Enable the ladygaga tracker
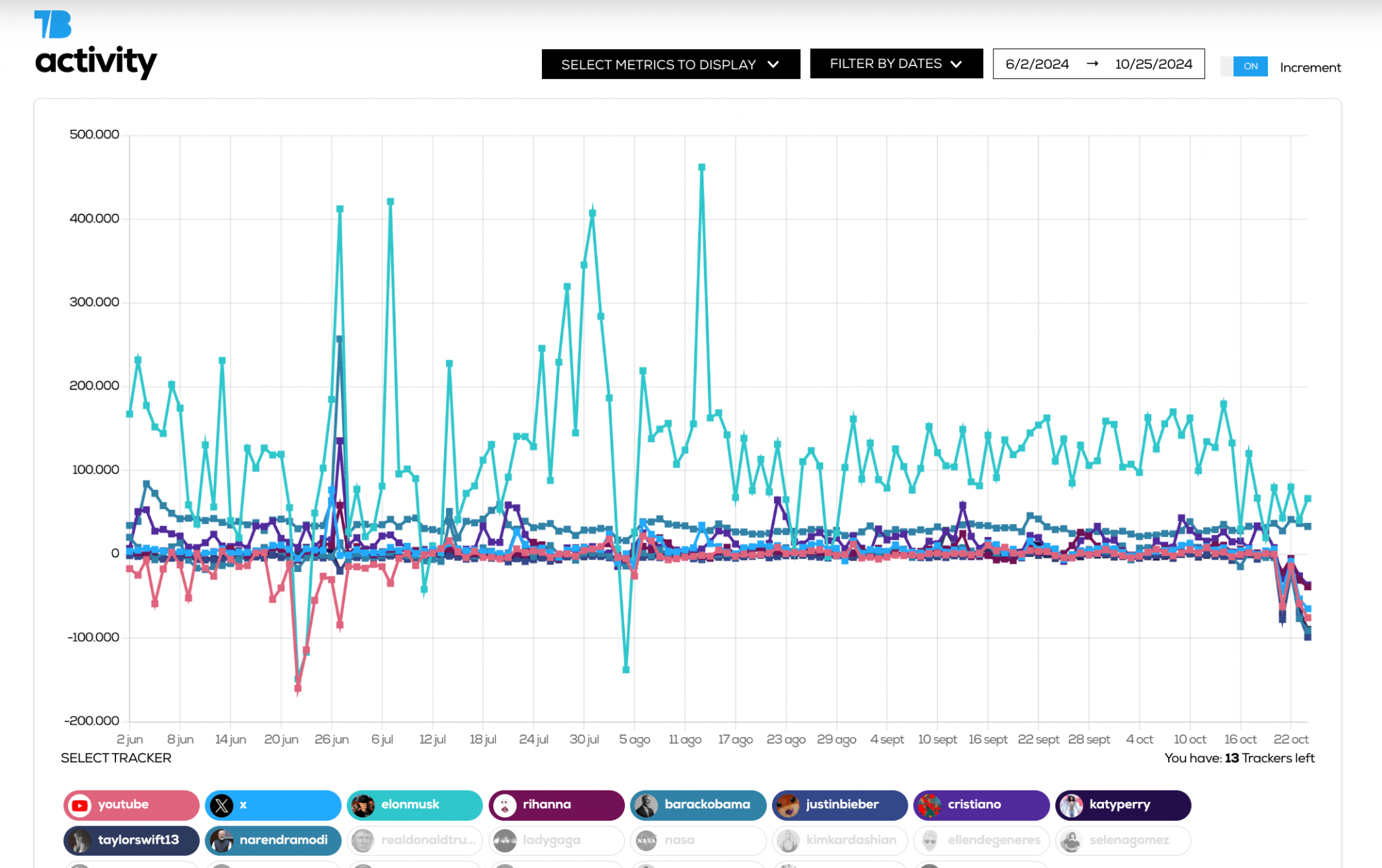 (557, 840)
